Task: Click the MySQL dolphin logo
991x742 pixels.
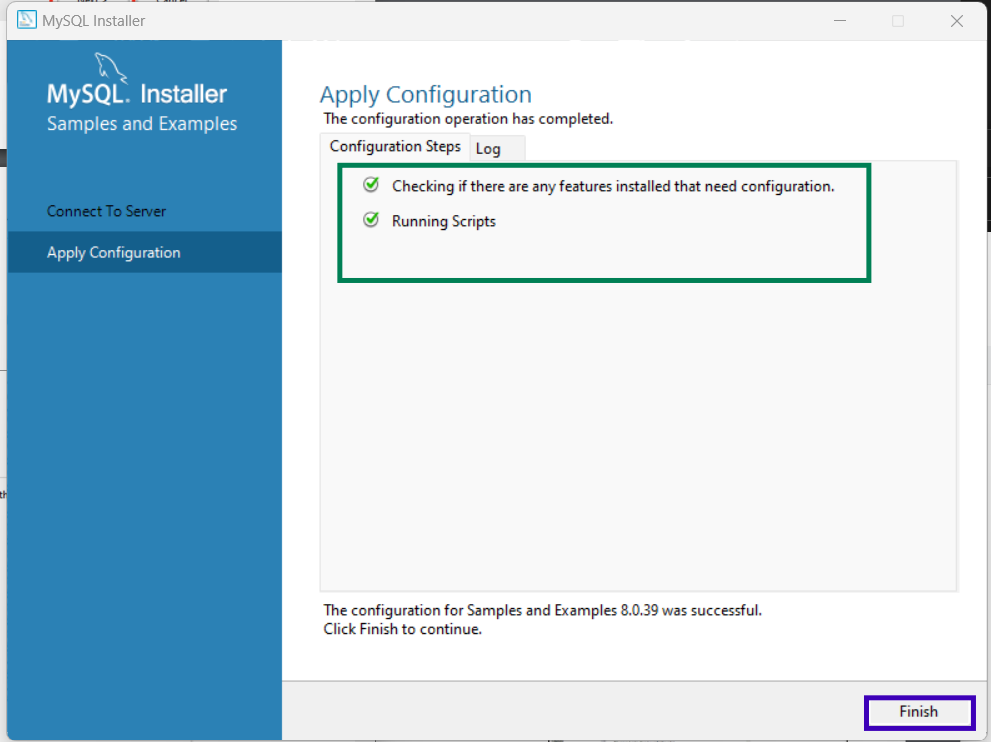Action: [111, 68]
